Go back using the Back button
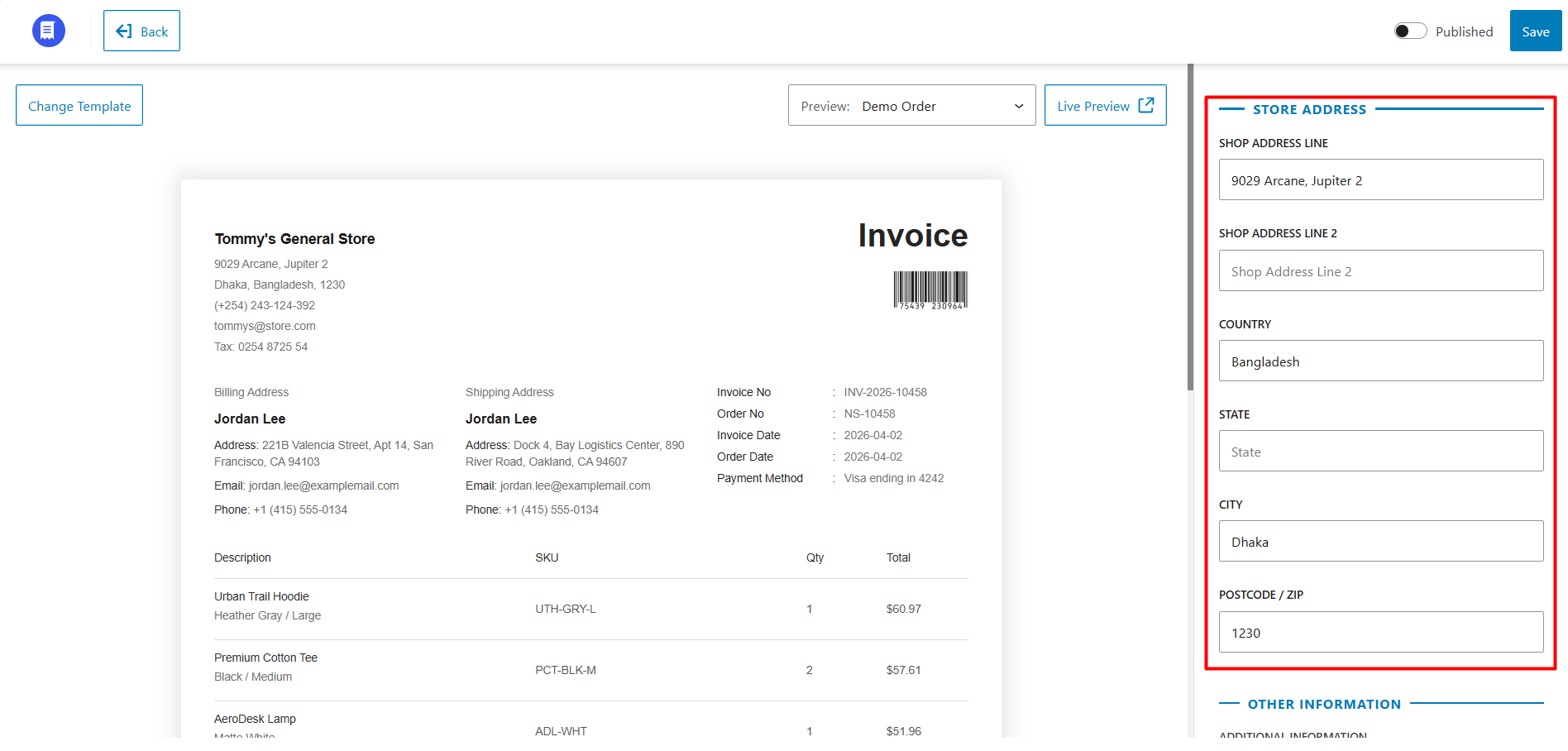 coord(141,31)
